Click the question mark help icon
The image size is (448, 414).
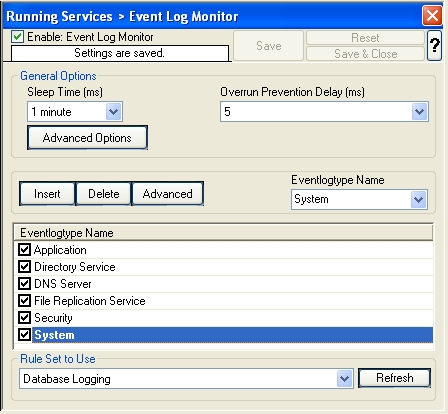click(x=434, y=45)
